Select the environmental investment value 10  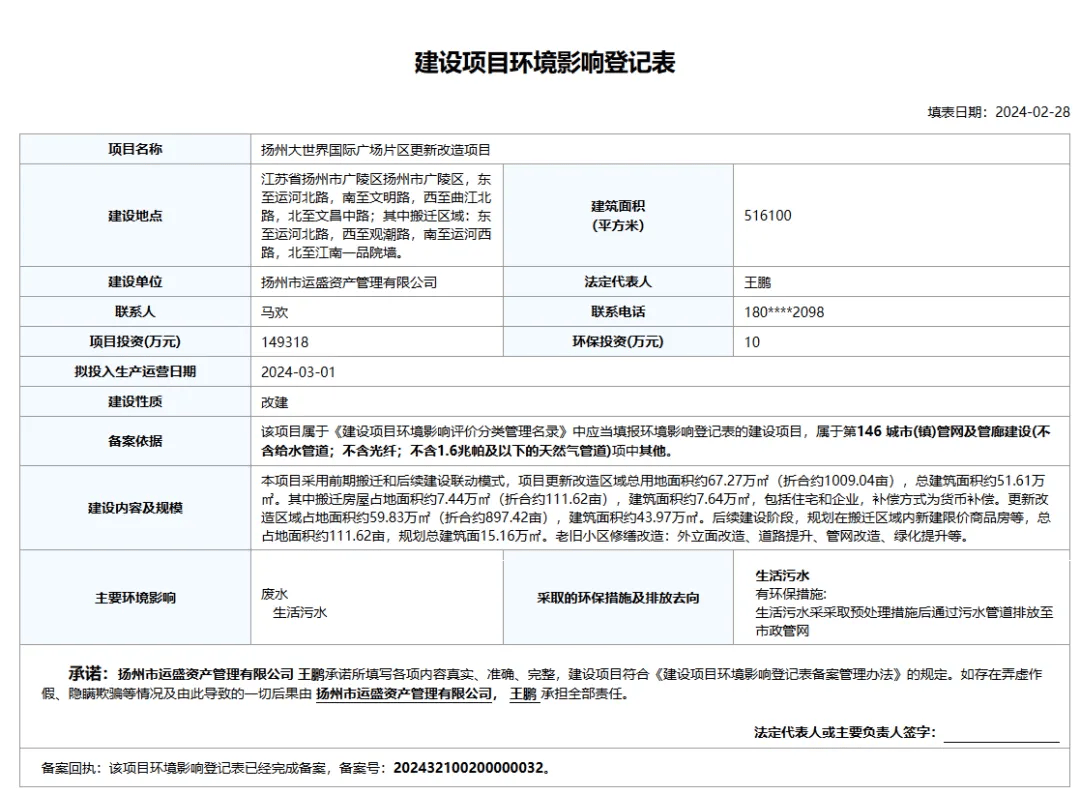752,342
